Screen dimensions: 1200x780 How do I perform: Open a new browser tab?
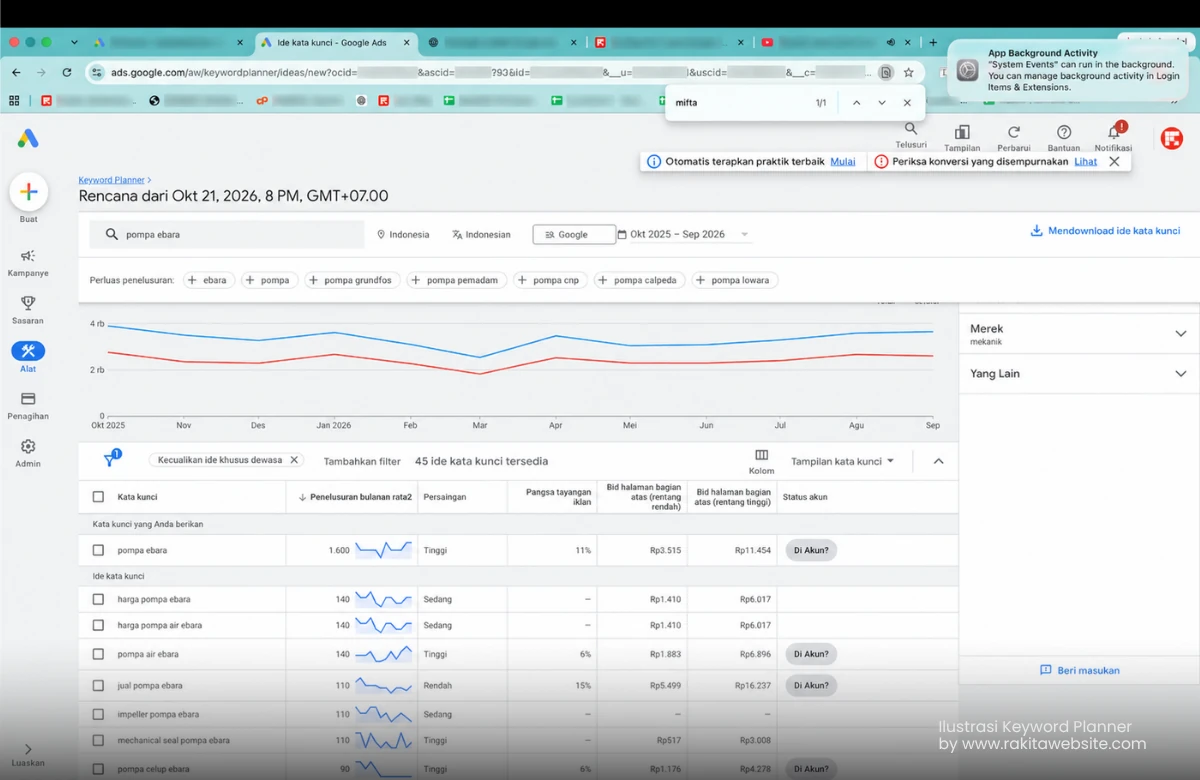933,43
